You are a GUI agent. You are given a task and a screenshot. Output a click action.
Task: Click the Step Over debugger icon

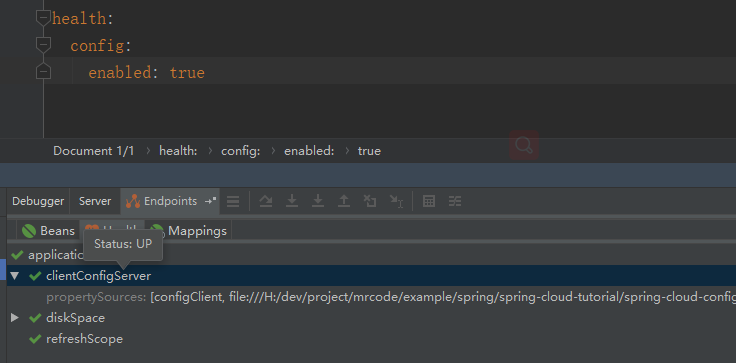[x=266, y=201]
